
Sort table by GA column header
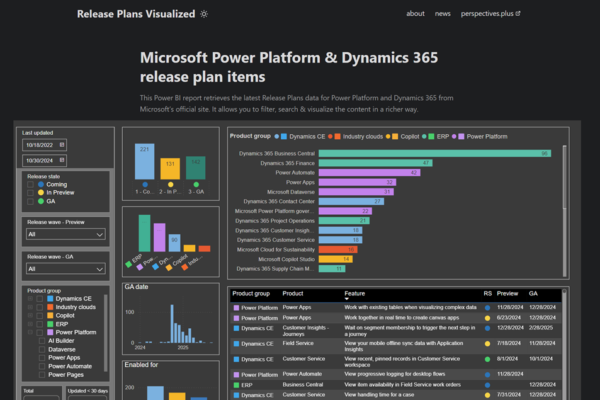pyautogui.click(x=533, y=294)
